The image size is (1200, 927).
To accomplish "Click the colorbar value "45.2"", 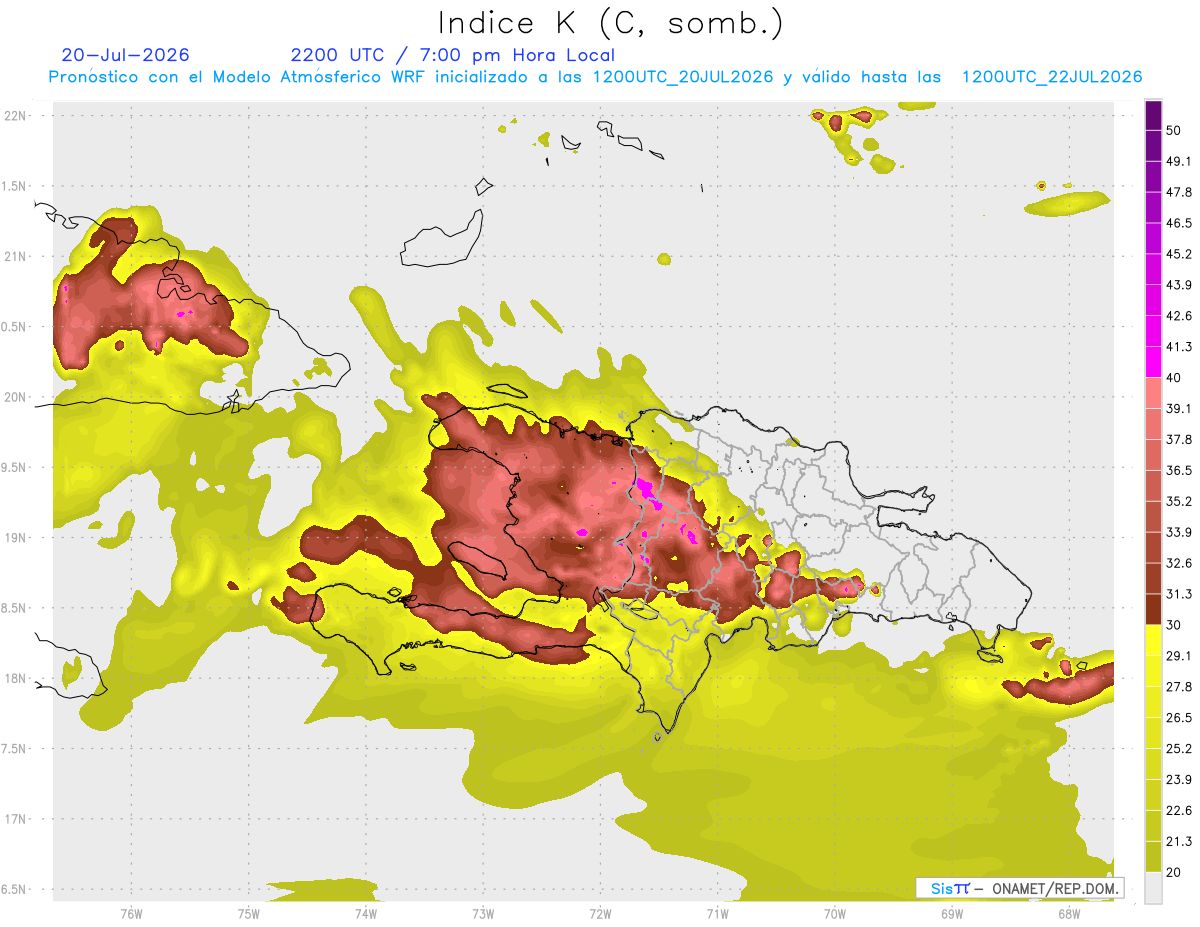I will tap(1179, 255).
